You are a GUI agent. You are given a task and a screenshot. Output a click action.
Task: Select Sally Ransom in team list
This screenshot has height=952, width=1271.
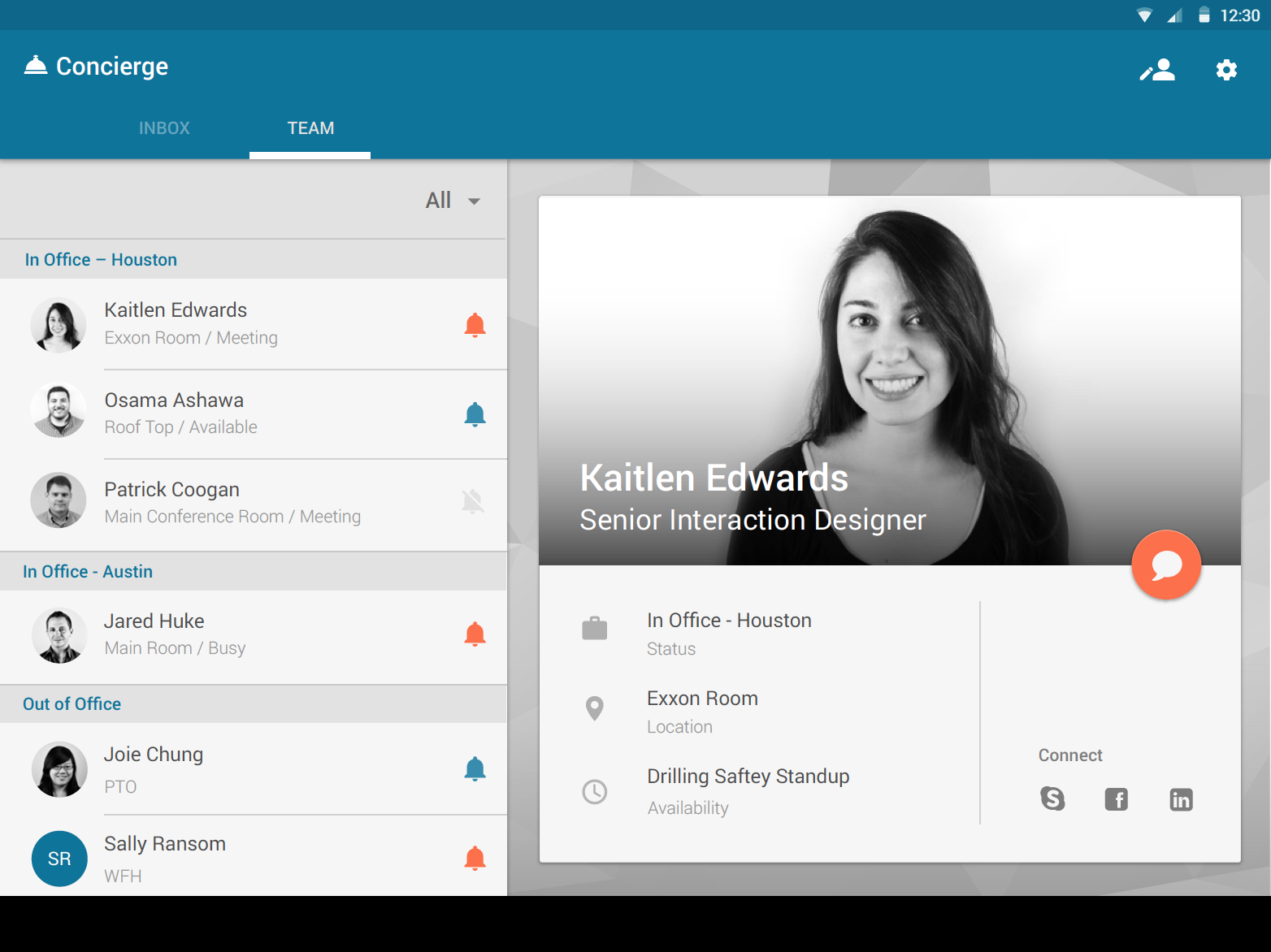[x=254, y=856]
